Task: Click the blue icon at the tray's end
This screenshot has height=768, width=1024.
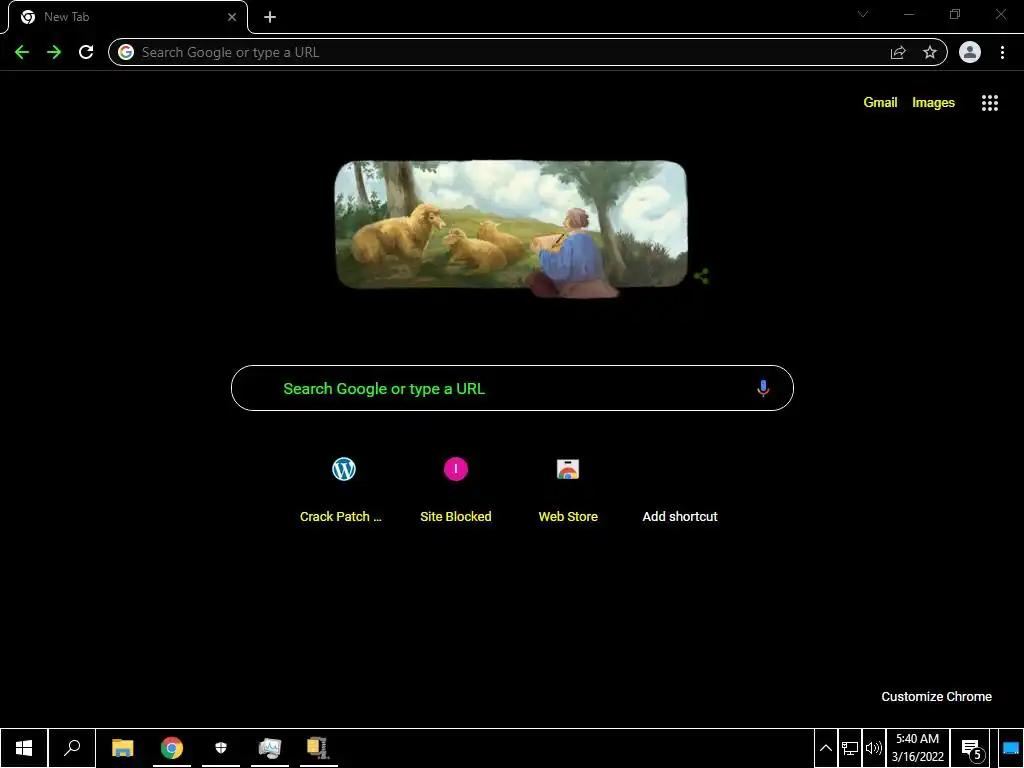Action: pos(1011,748)
